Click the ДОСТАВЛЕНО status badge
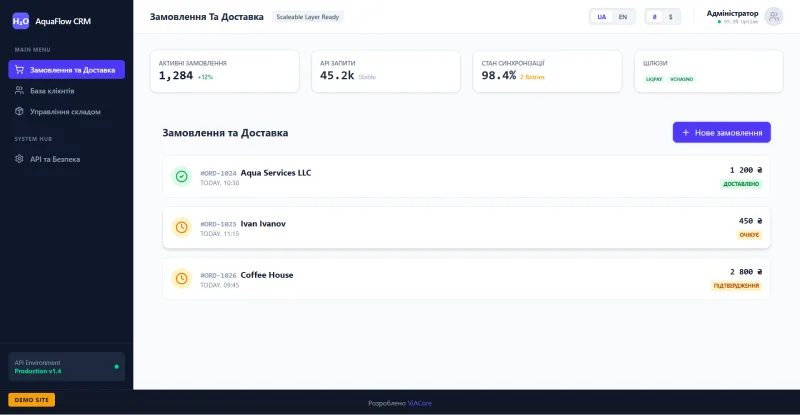This screenshot has width=800, height=415. [x=741, y=184]
